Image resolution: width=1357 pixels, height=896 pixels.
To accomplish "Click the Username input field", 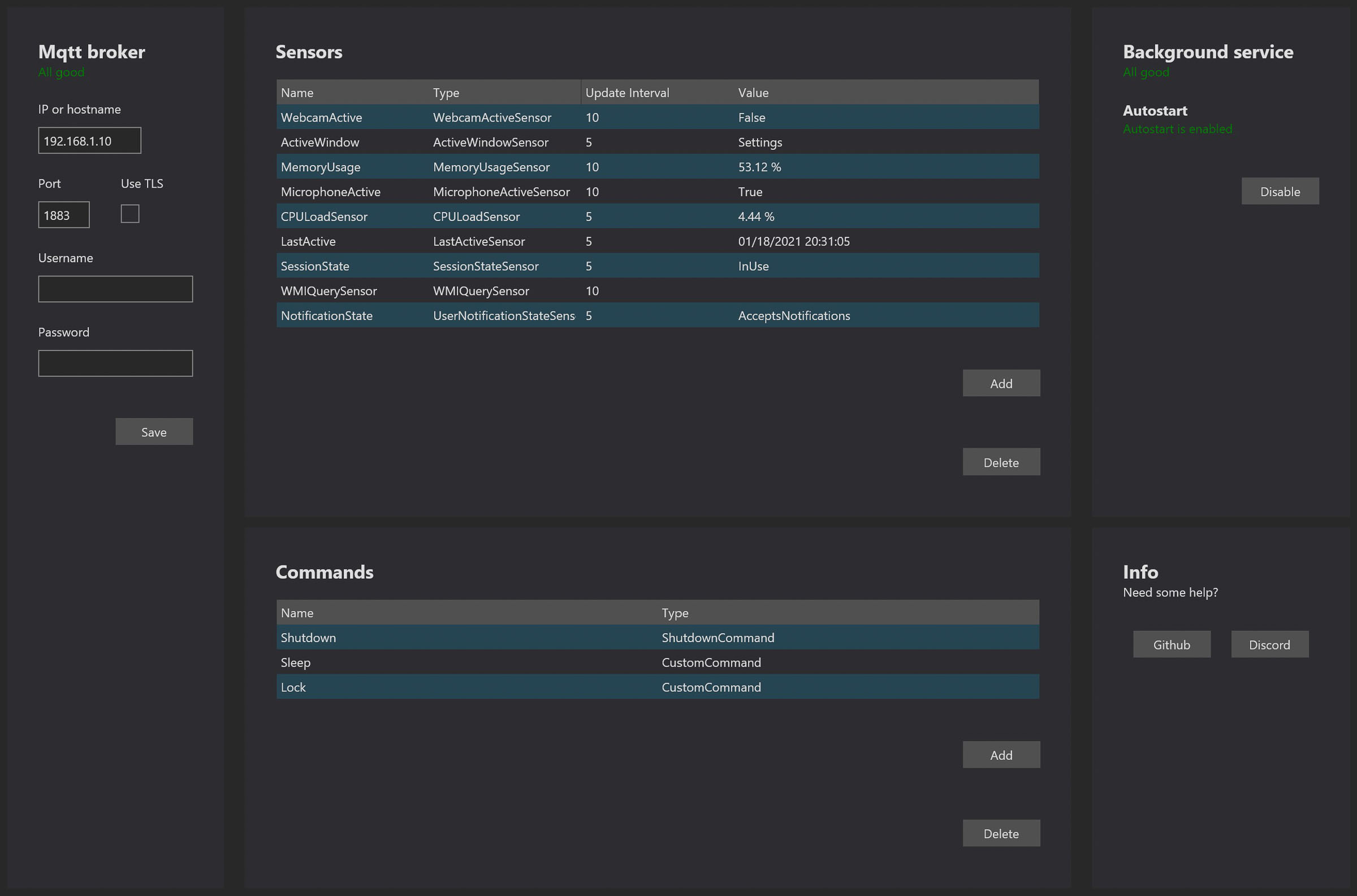I will click(115, 289).
